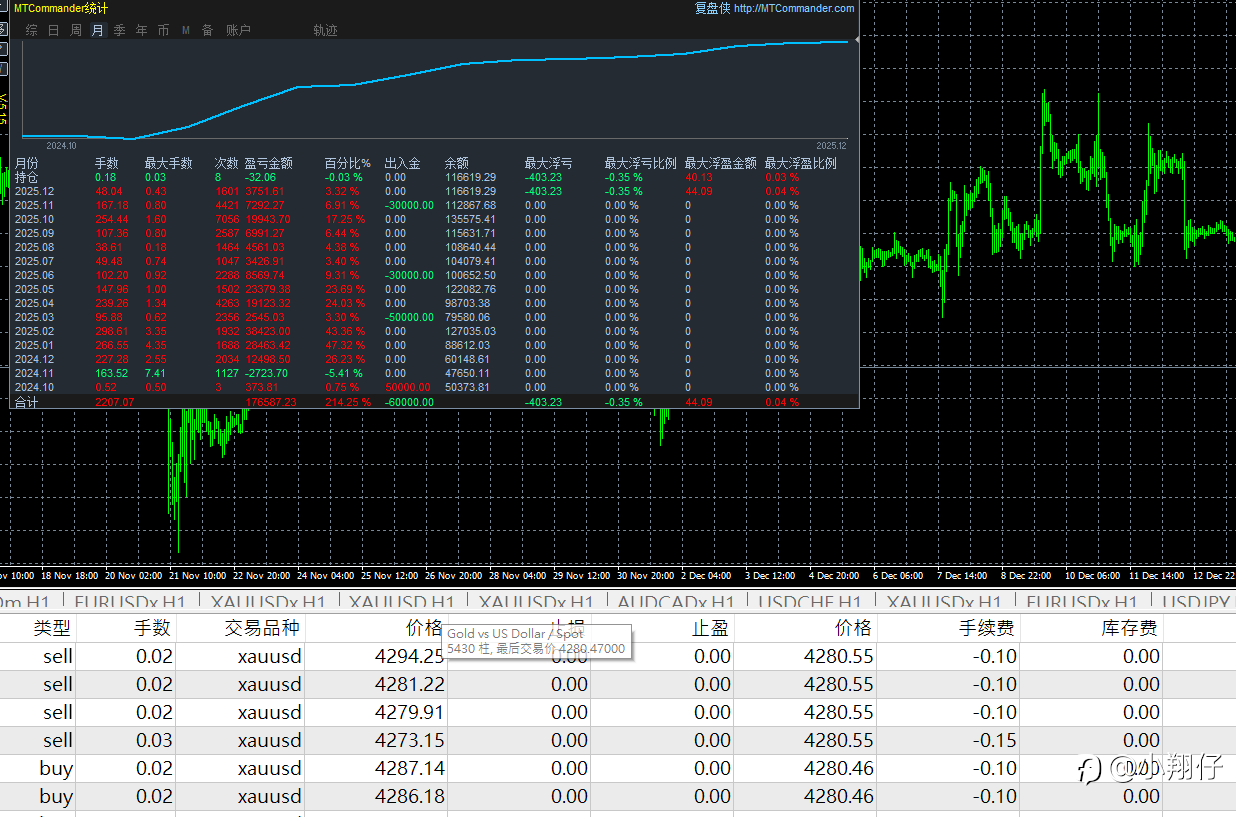Click the M icon in statistics toolbar
The image size is (1236, 817).
coord(186,30)
